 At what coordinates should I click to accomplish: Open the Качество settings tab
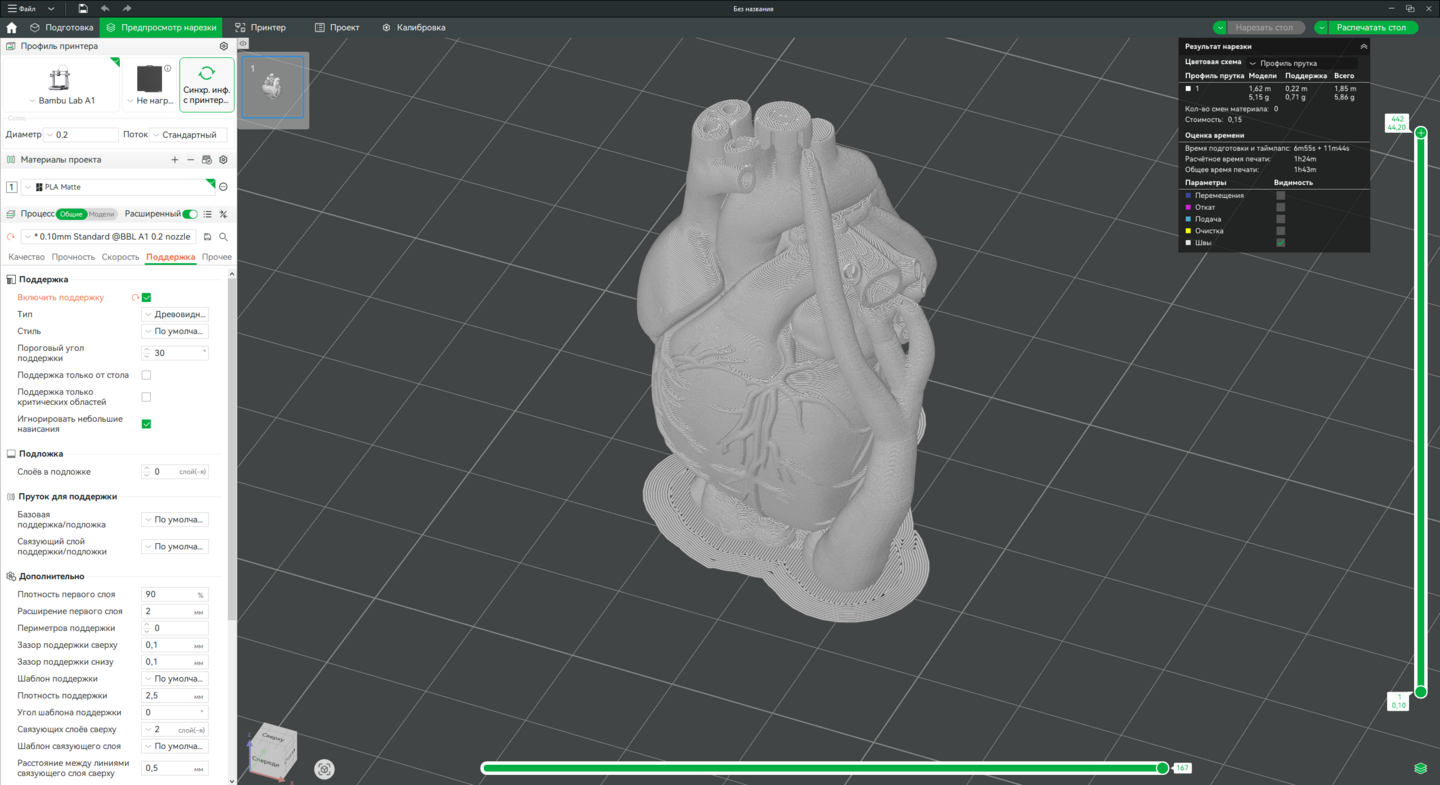click(26, 258)
